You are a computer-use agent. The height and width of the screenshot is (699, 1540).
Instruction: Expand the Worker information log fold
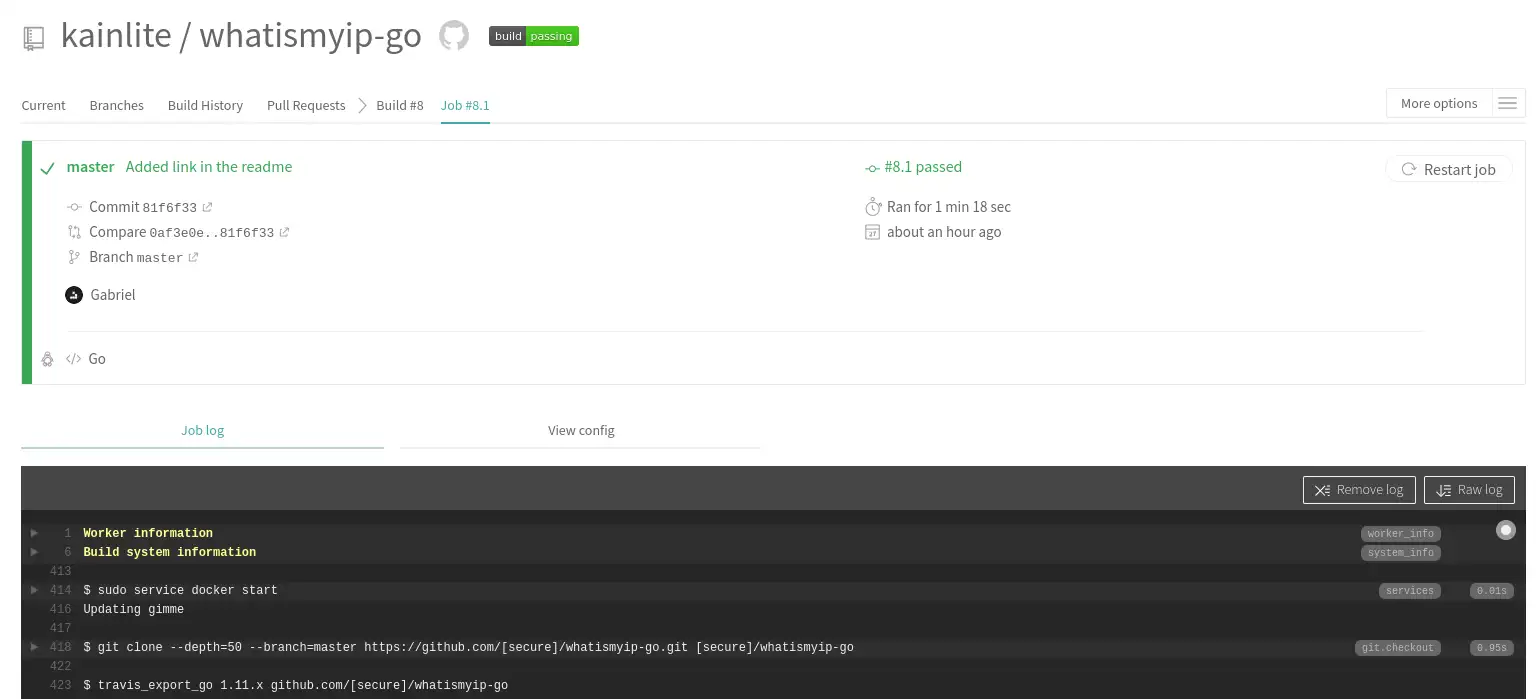[35, 533]
